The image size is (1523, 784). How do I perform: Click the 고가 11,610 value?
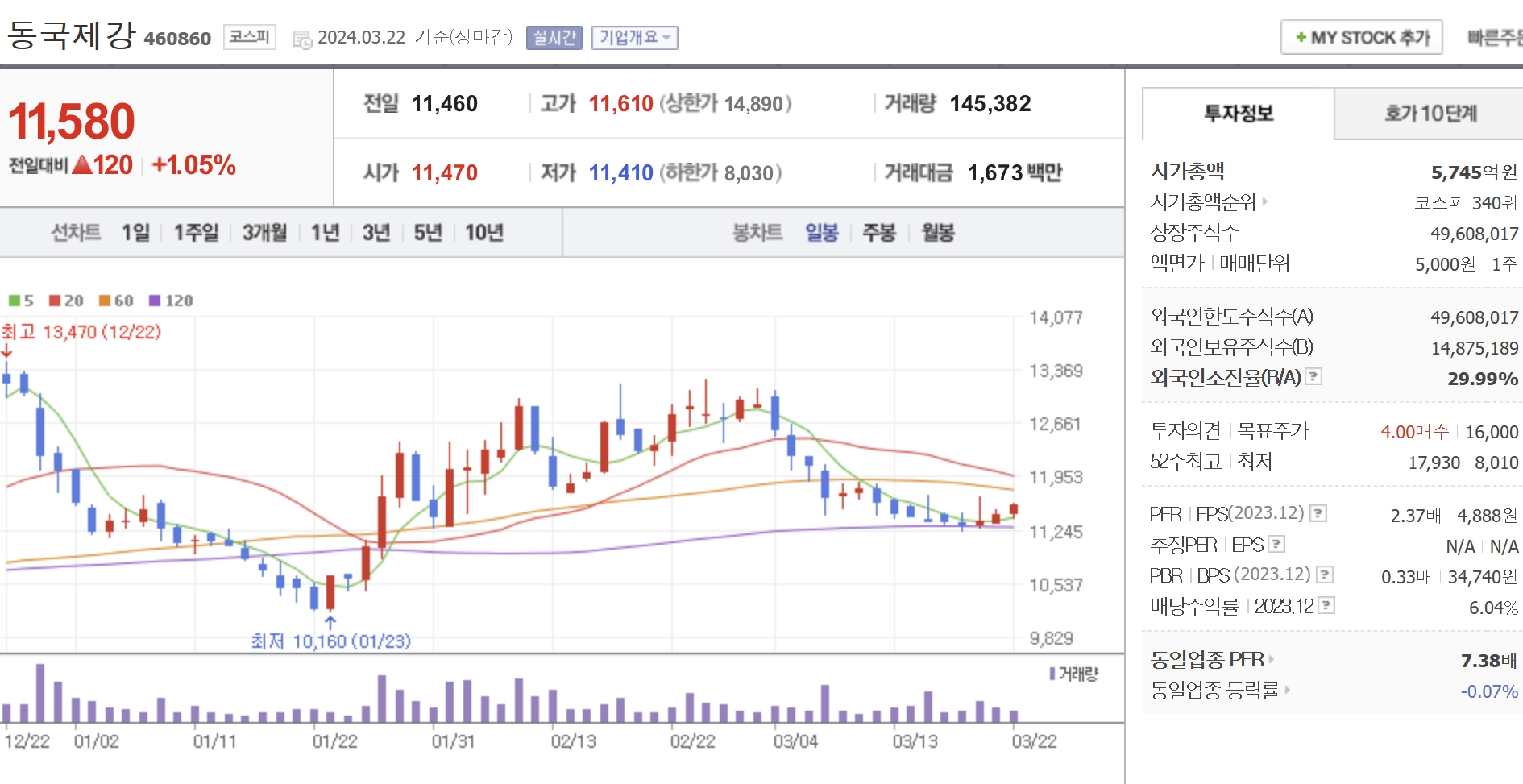(x=621, y=104)
